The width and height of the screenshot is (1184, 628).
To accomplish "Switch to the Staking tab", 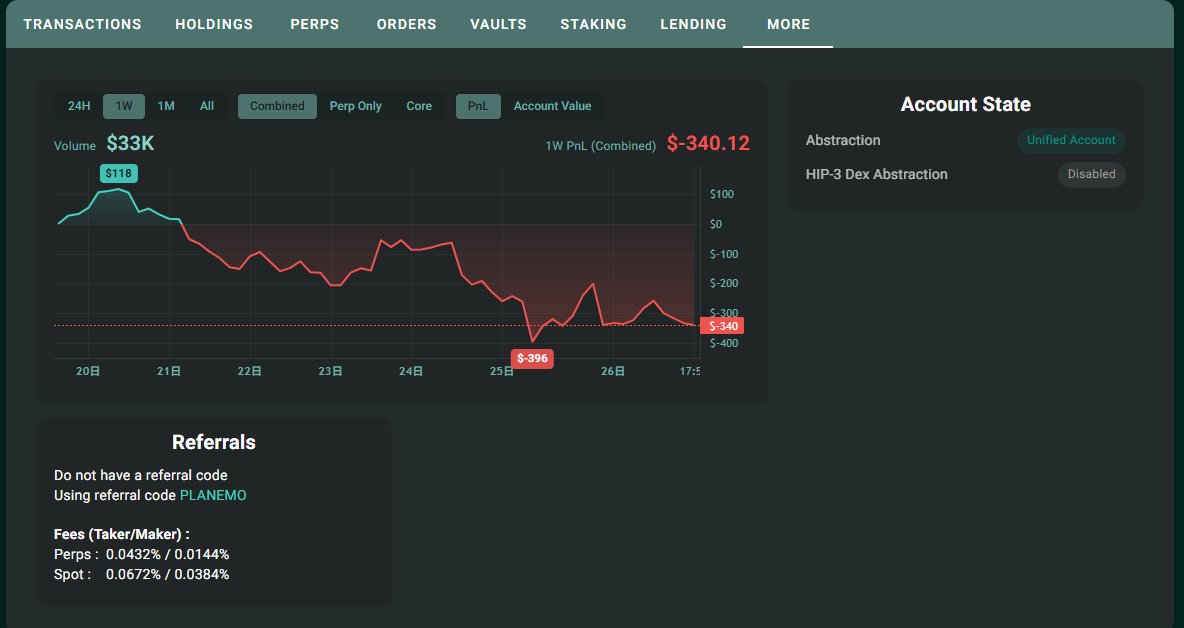I will [x=593, y=24].
